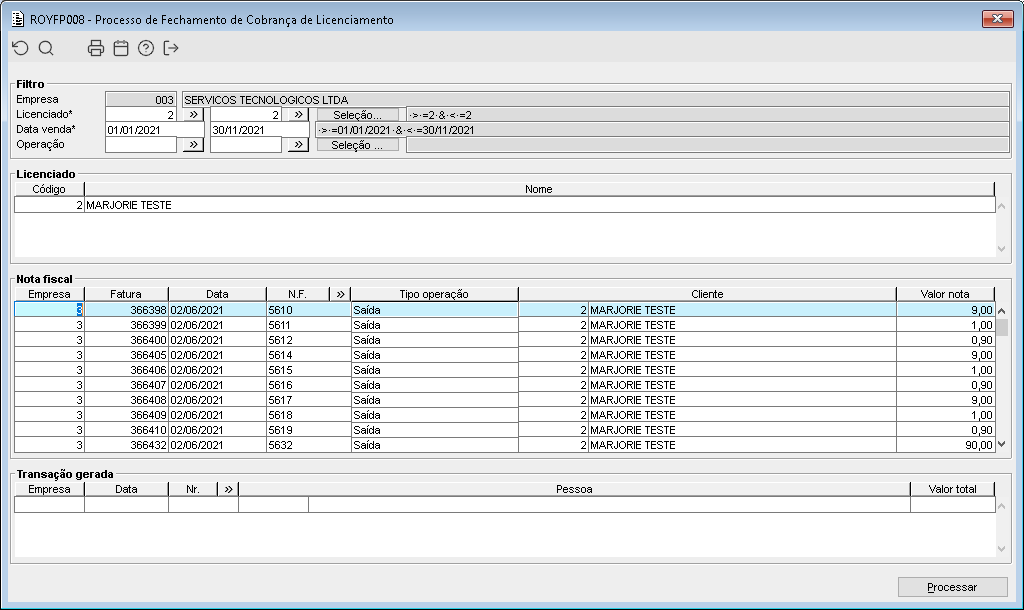Click the help question mark icon

(146, 48)
